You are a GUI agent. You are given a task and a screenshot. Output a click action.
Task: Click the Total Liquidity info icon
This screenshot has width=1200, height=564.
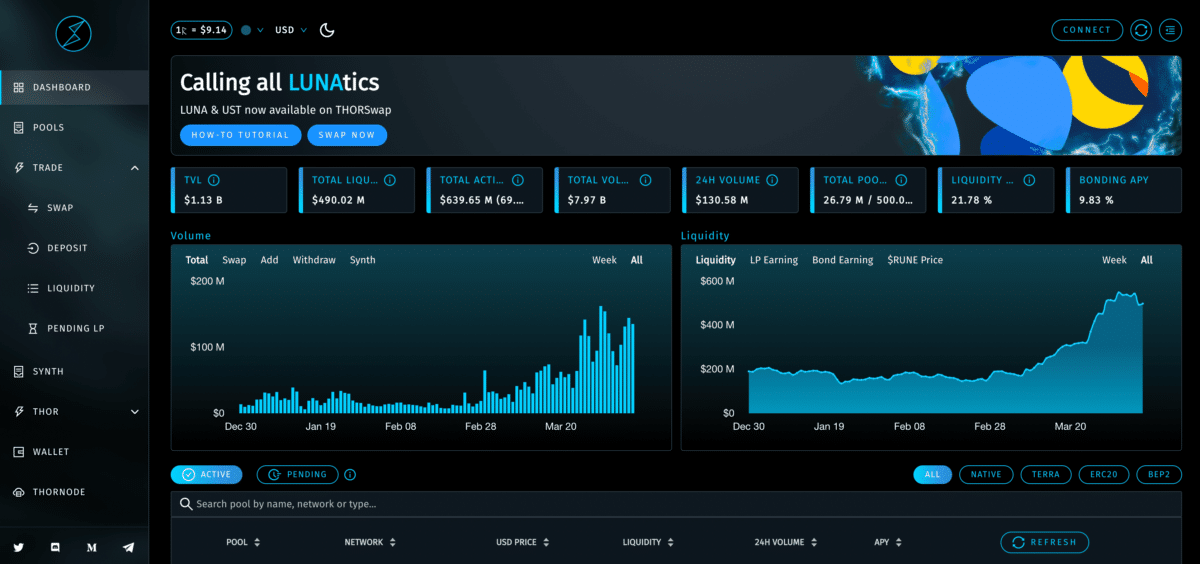390,180
